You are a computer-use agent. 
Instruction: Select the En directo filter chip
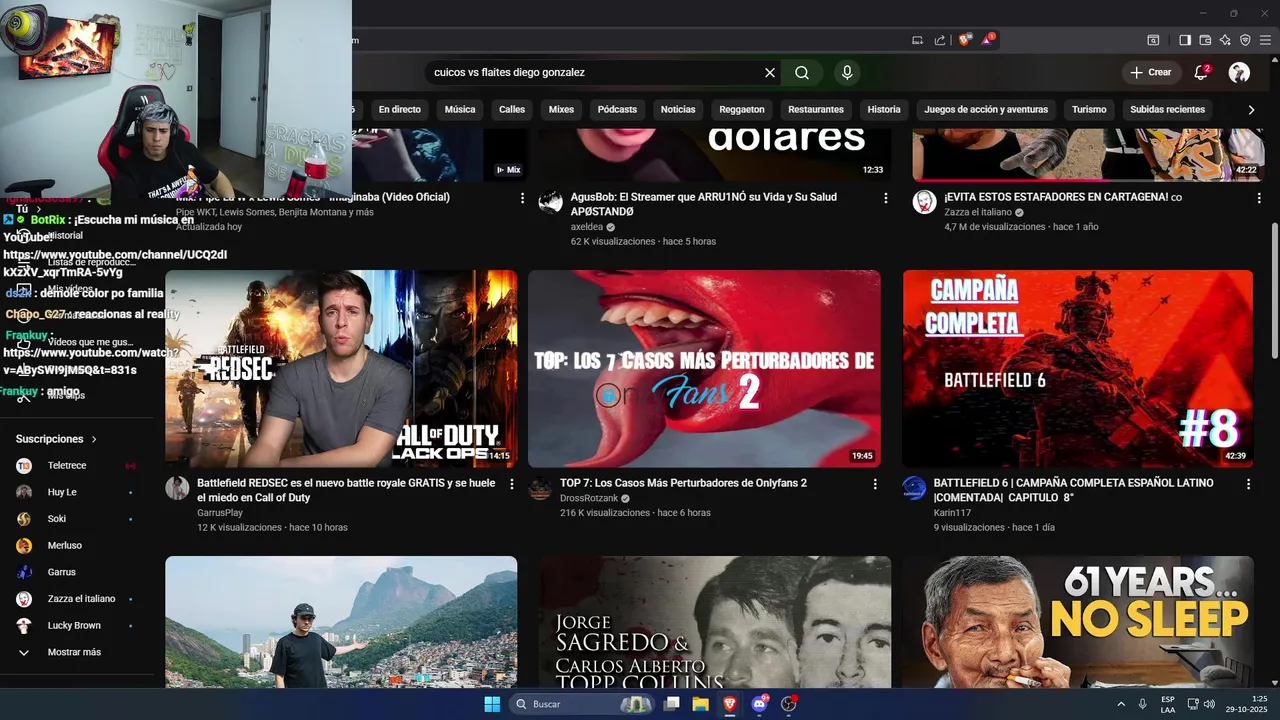[x=399, y=109]
